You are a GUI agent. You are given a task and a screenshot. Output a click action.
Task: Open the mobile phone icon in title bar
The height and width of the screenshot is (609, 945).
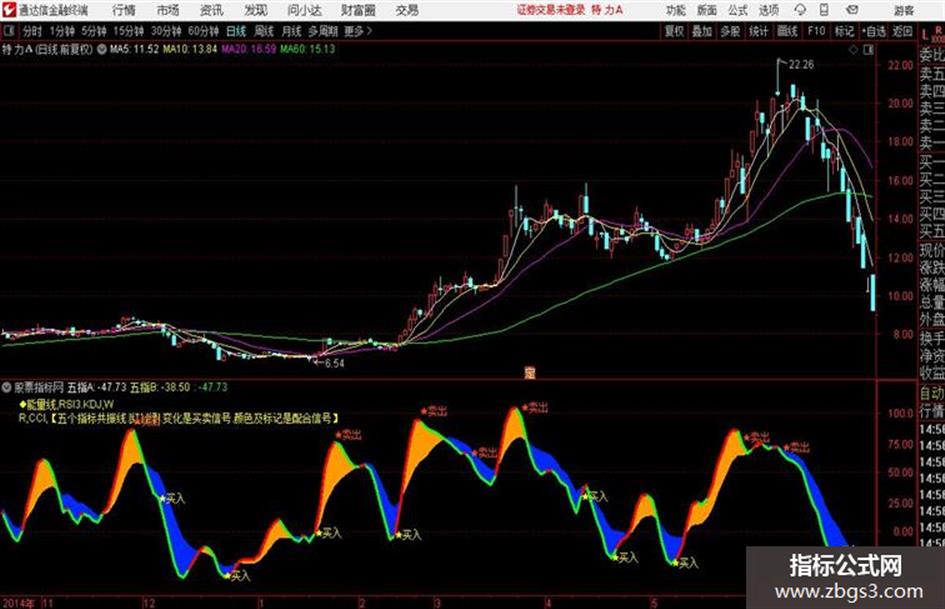point(824,10)
